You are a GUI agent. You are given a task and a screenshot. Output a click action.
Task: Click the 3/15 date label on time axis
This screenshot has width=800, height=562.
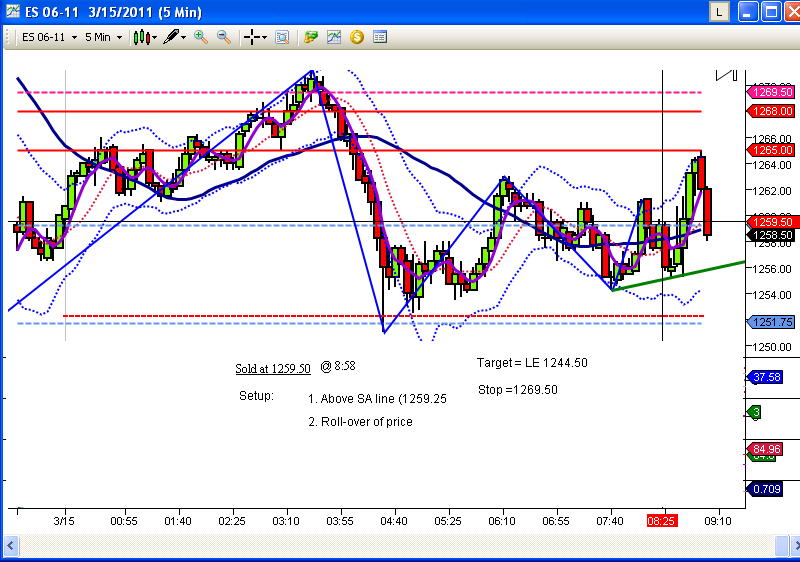tap(64, 521)
